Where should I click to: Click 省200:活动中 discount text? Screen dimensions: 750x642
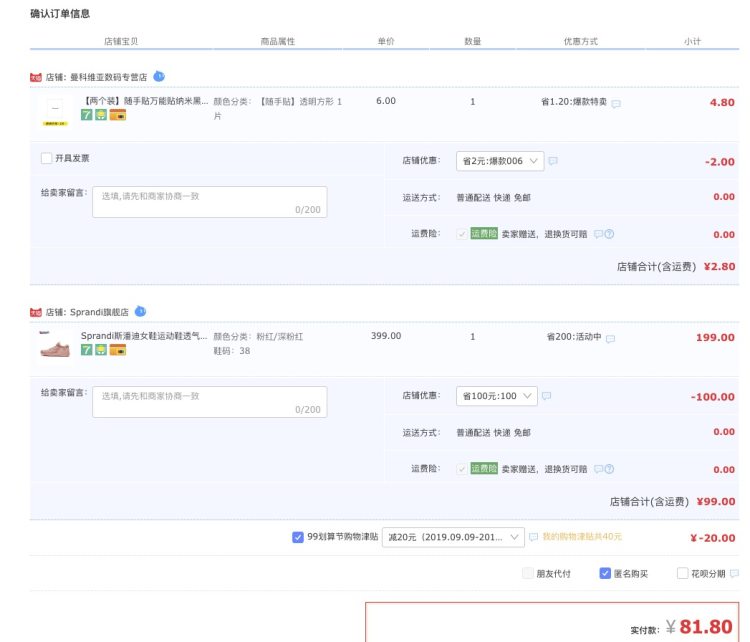[x=574, y=337]
